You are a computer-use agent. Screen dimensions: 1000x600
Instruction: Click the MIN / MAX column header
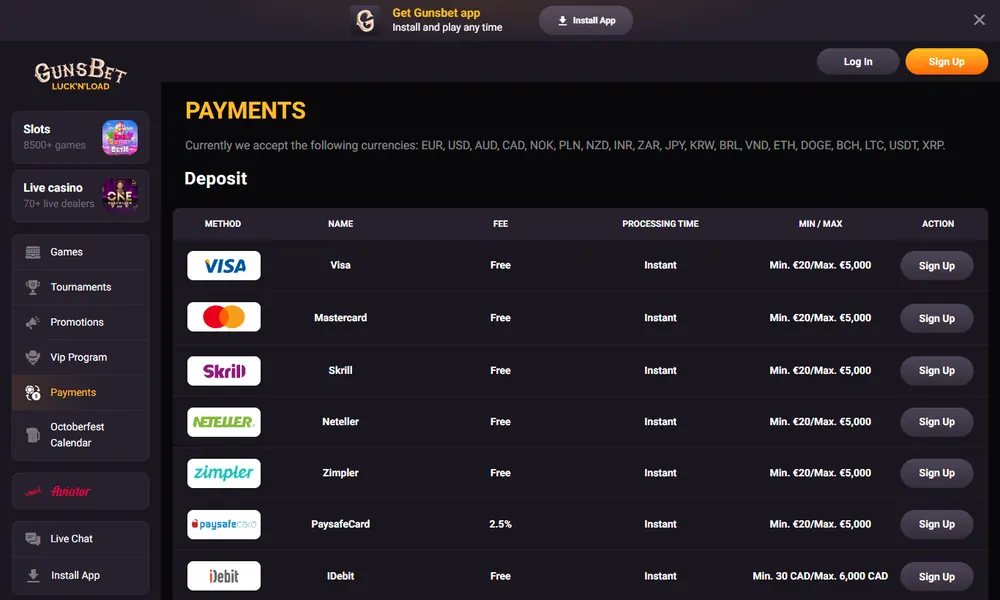pyautogui.click(x=820, y=224)
